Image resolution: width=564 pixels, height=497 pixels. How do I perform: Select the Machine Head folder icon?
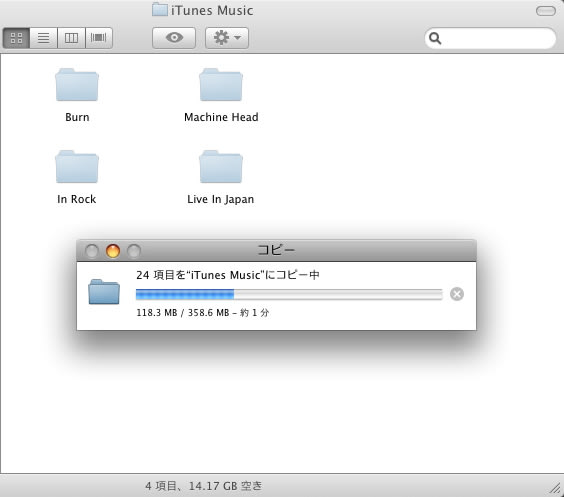pyautogui.click(x=221, y=85)
